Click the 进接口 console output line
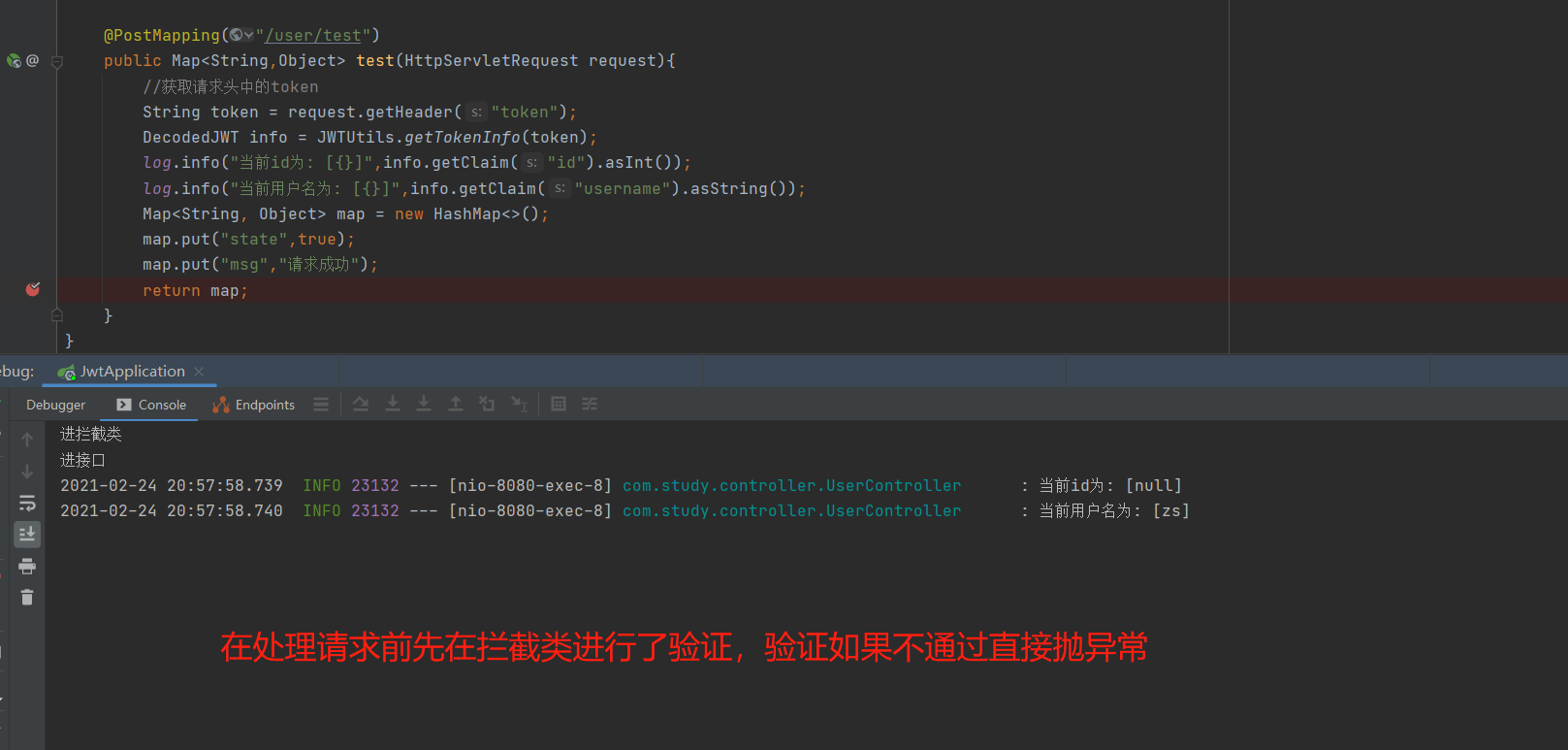This screenshot has width=1568, height=750. pyautogui.click(x=82, y=460)
